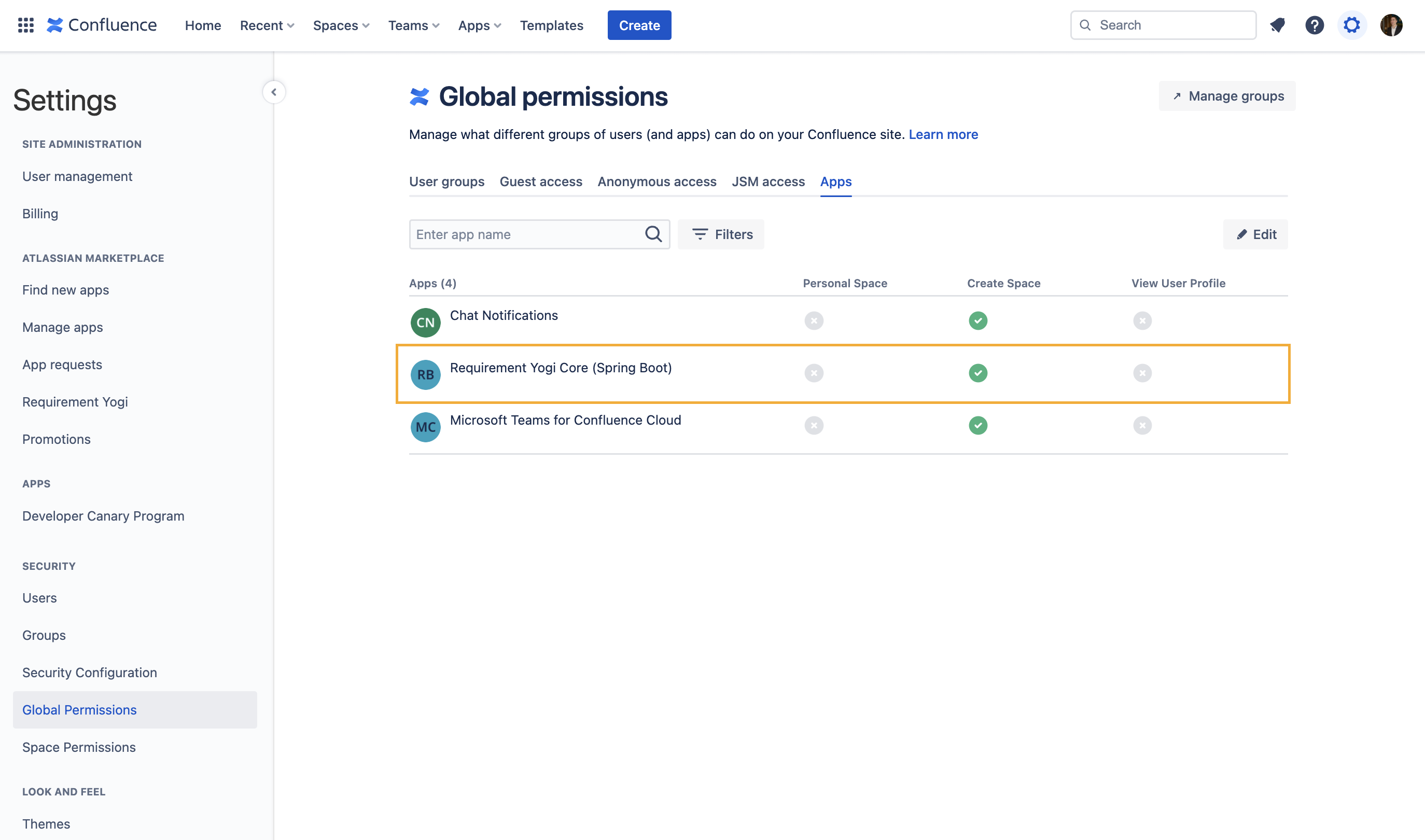
Task: Click the app name search magnifier icon
Action: pyautogui.click(x=654, y=234)
